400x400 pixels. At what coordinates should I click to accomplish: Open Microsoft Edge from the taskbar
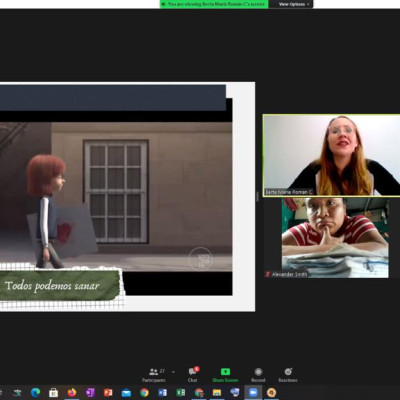[x=35, y=393]
